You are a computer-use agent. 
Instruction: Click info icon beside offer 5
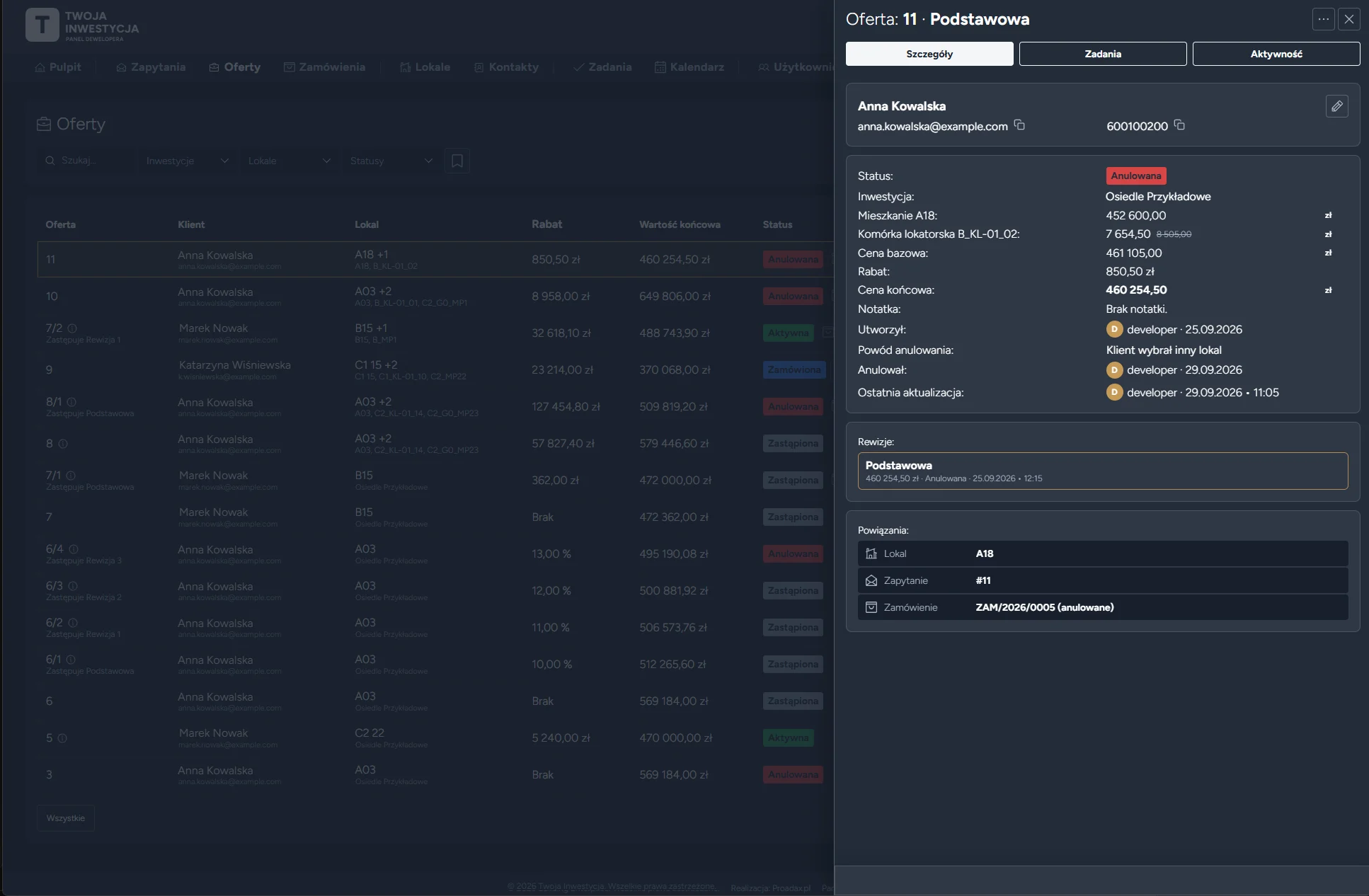(62, 738)
